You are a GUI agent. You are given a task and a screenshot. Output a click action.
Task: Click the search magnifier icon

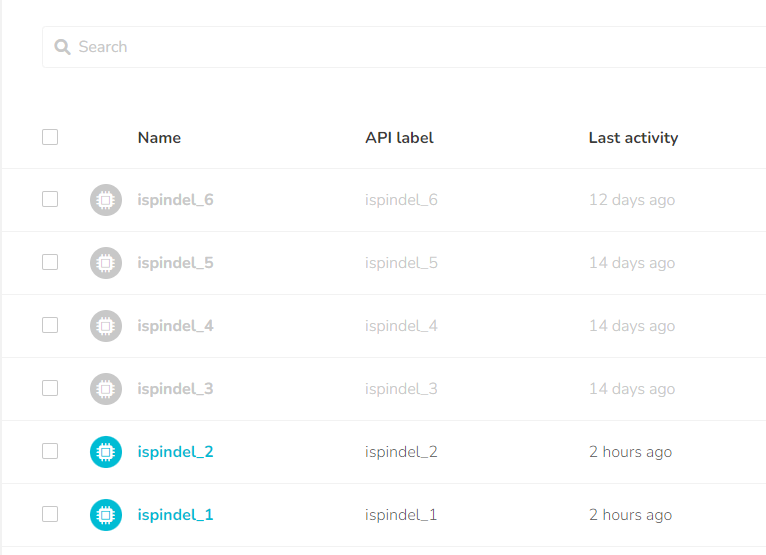pos(62,47)
